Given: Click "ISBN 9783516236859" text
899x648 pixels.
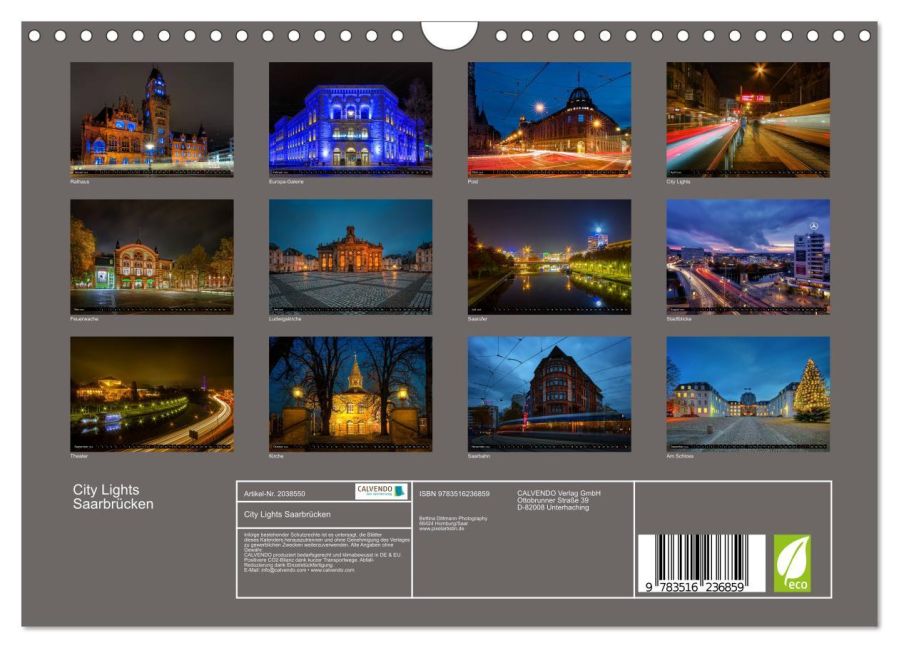Looking at the screenshot, I should pyautogui.click(x=454, y=494).
